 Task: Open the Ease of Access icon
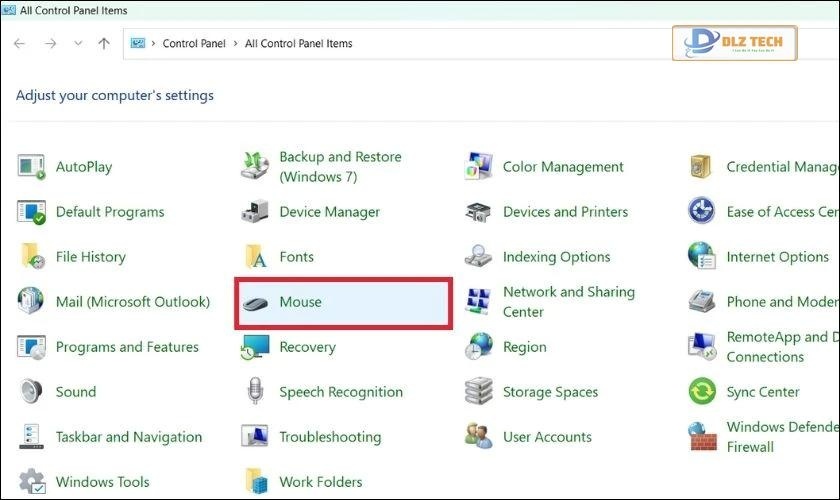[702, 211]
